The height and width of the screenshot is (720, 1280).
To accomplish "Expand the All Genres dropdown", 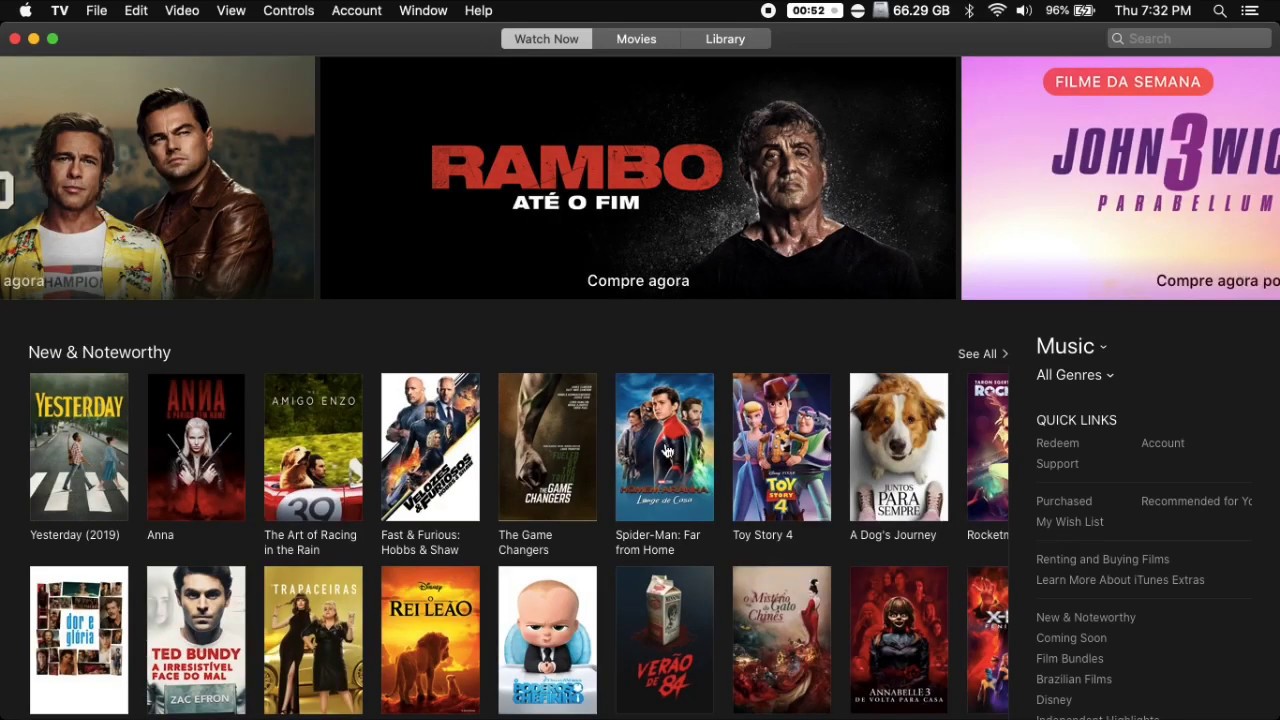I will (x=1075, y=375).
